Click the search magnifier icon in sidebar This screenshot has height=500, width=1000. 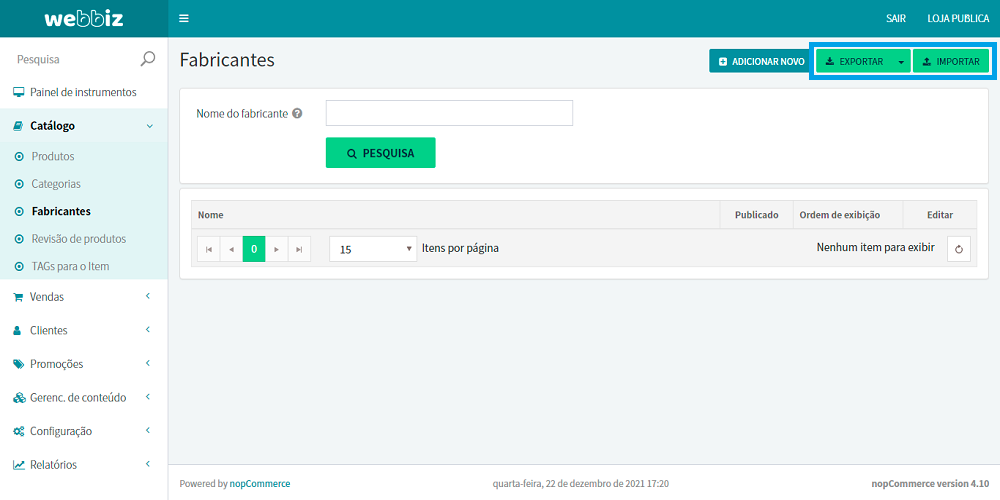[x=148, y=59]
